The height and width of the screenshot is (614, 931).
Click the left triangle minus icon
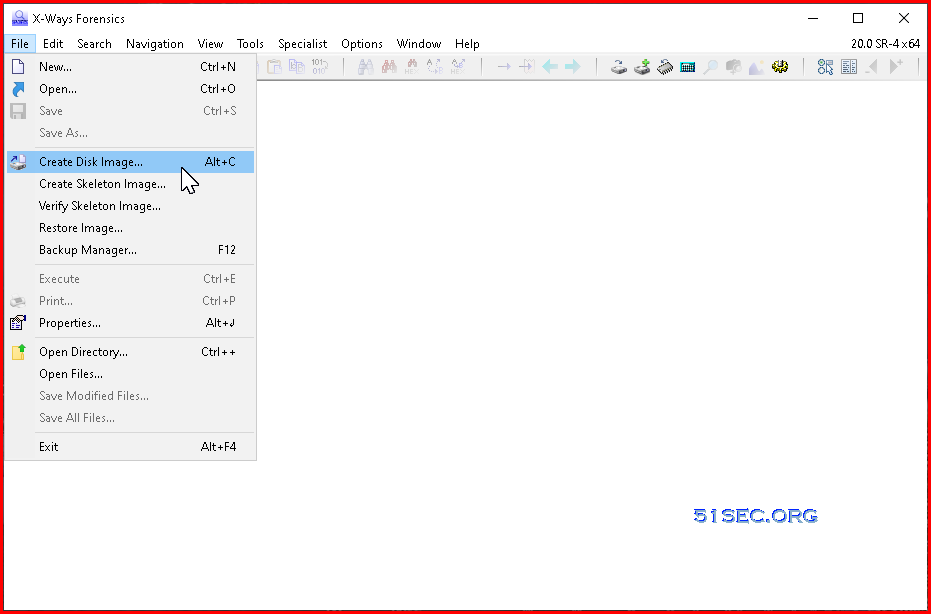pyautogui.click(x=872, y=67)
